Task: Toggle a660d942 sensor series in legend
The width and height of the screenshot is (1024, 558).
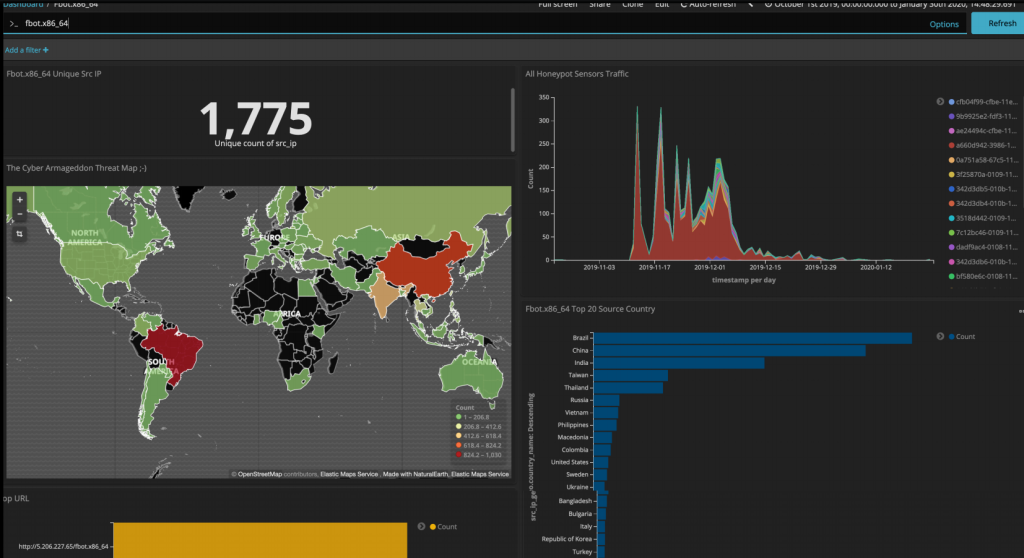Action: (x=983, y=146)
